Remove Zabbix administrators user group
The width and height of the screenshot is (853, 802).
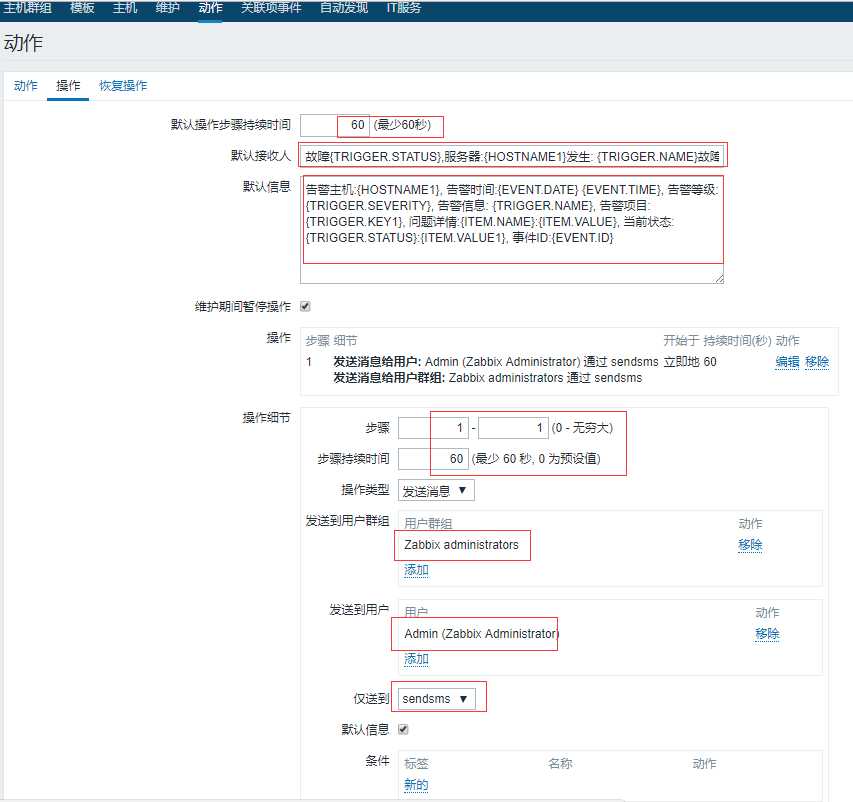(750, 545)
